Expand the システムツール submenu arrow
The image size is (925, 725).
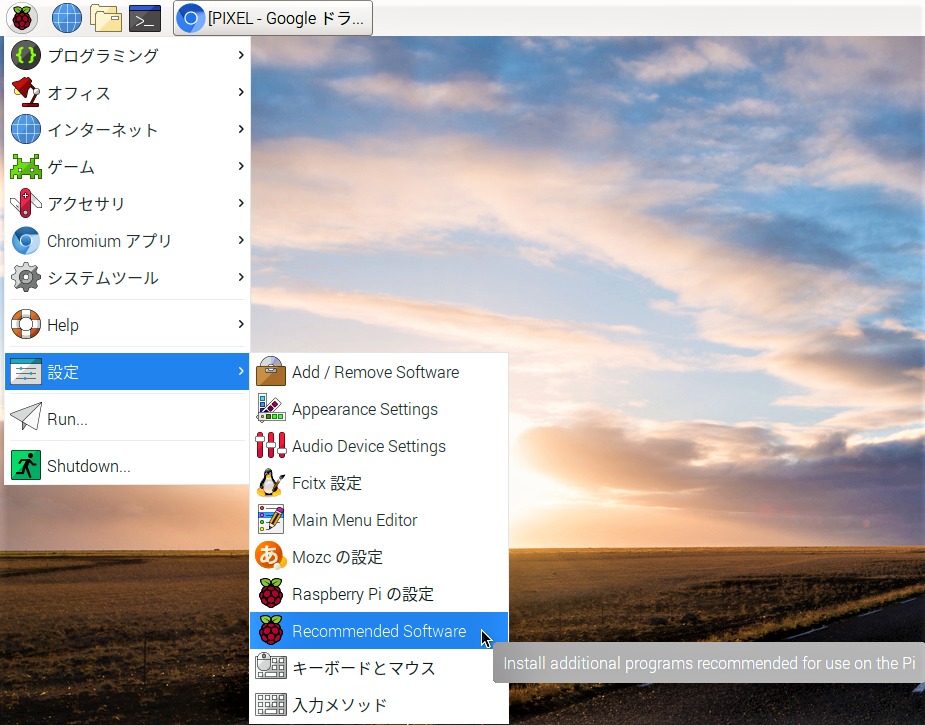(x=241, y=277)
